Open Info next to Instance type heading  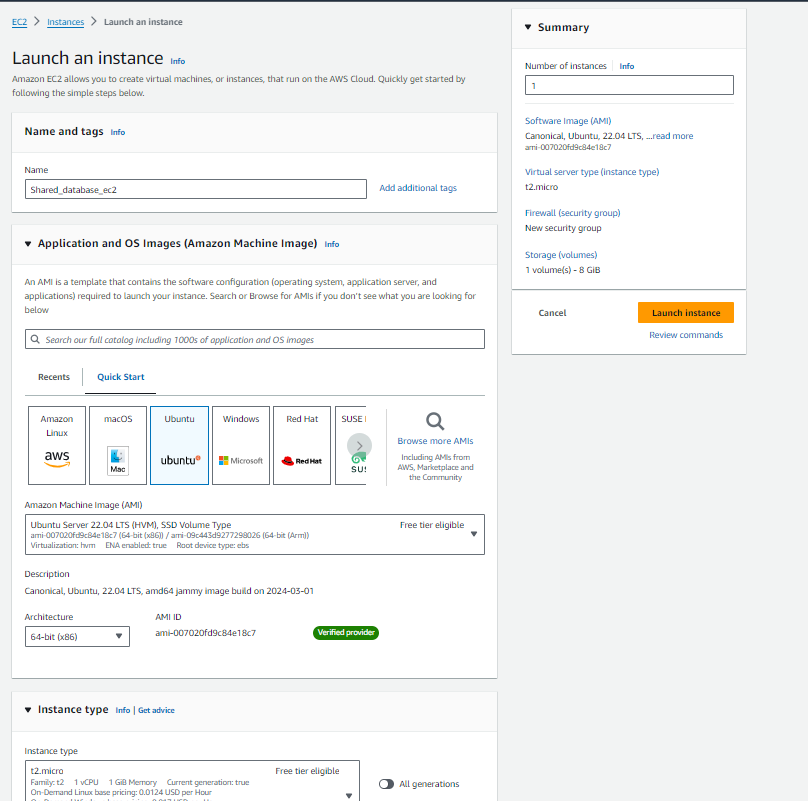point(123,710)
